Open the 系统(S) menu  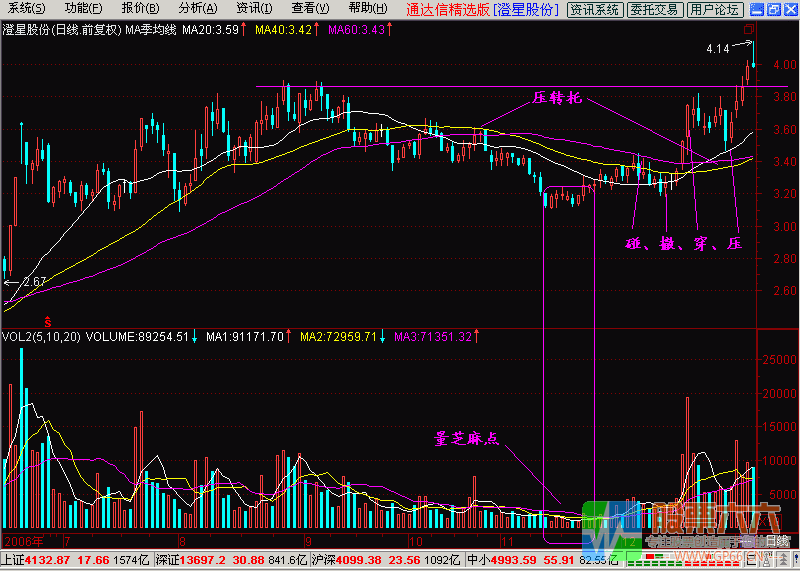click(27, 9)
